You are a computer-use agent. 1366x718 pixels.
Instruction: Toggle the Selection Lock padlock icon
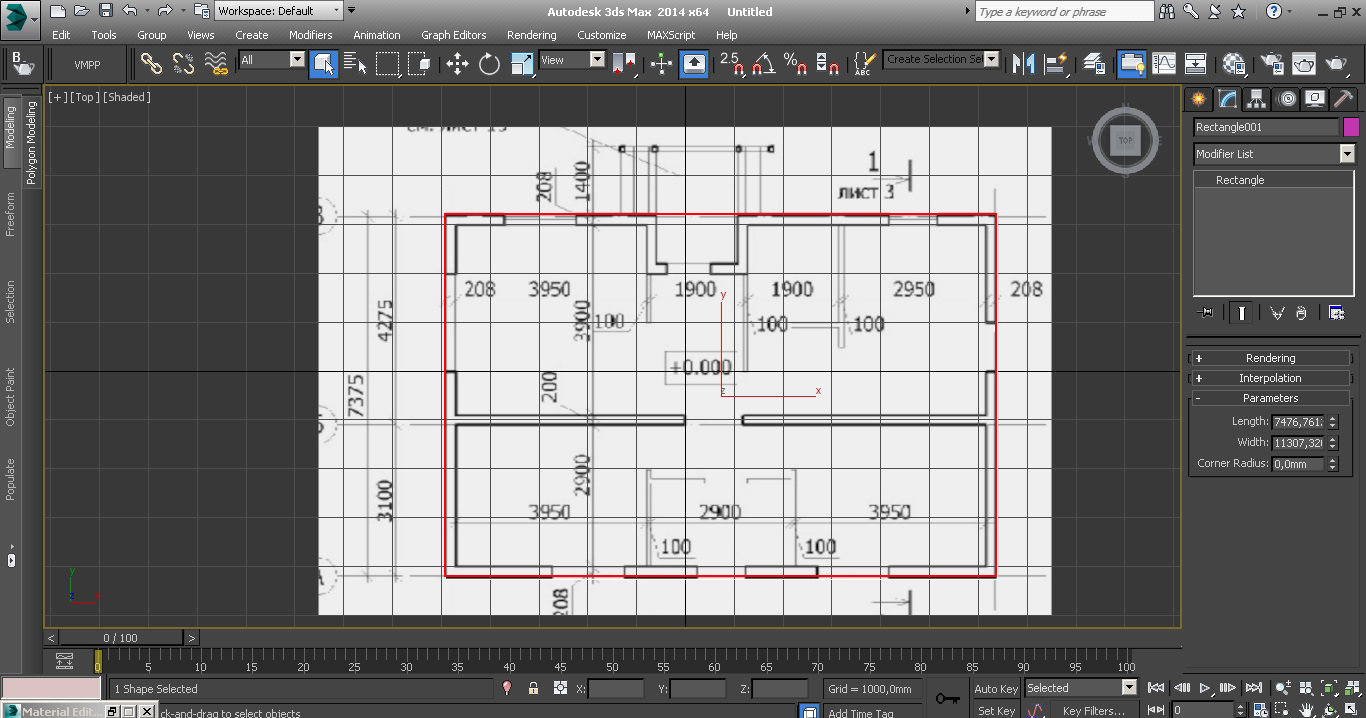533,688
